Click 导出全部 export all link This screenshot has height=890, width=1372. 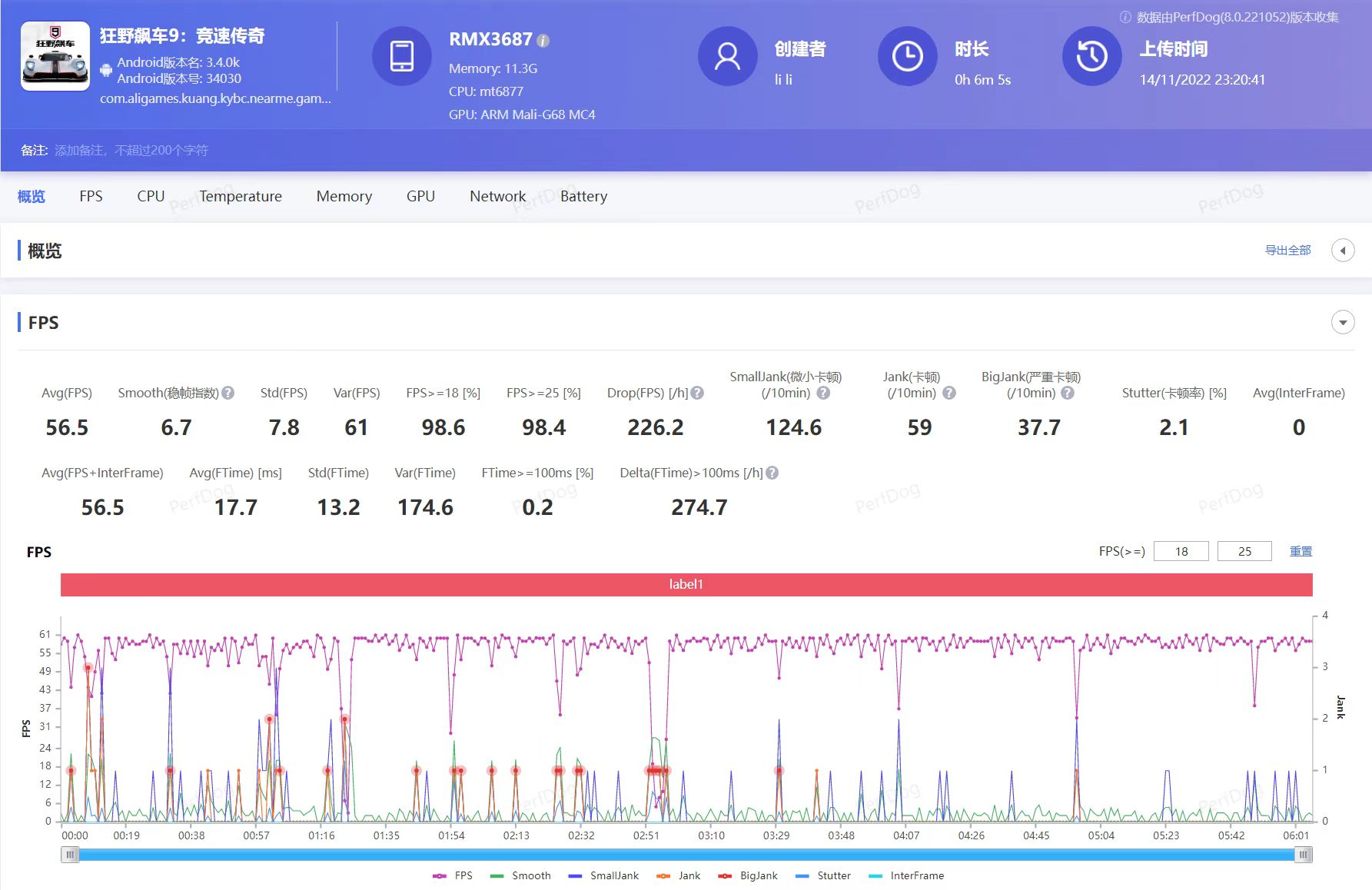[x=1288, y=251]
